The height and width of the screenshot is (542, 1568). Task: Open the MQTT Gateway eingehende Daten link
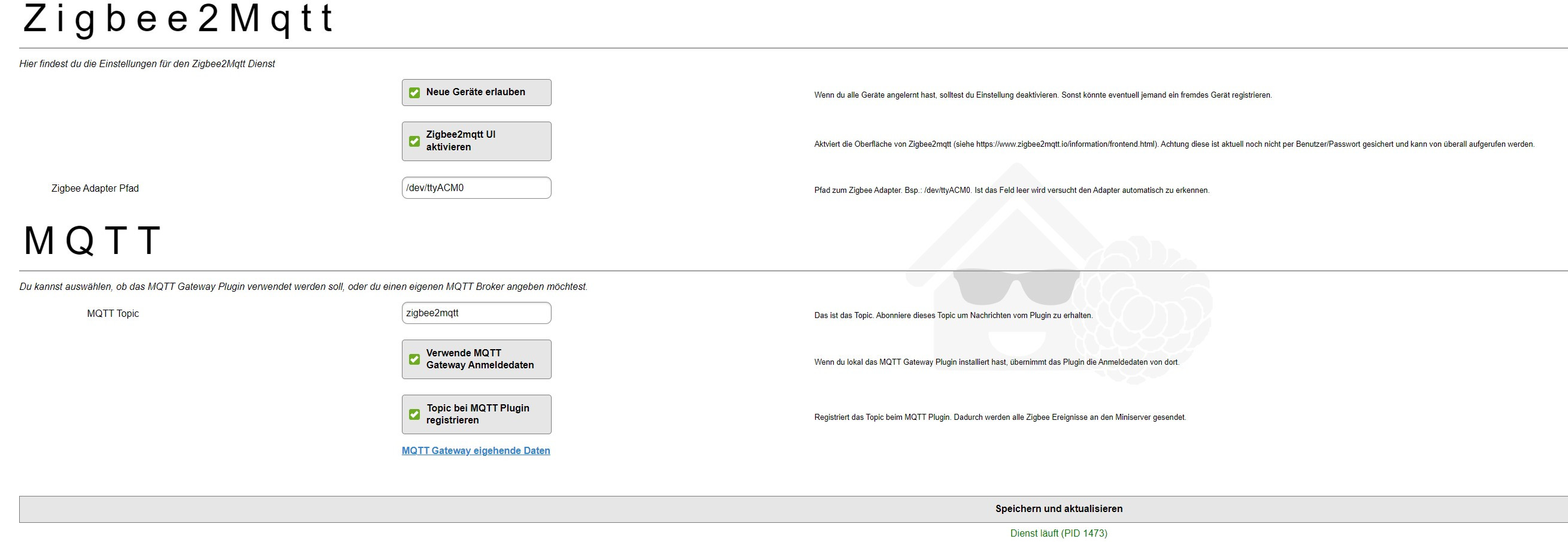pyautogui.click(x=476, y=450)
